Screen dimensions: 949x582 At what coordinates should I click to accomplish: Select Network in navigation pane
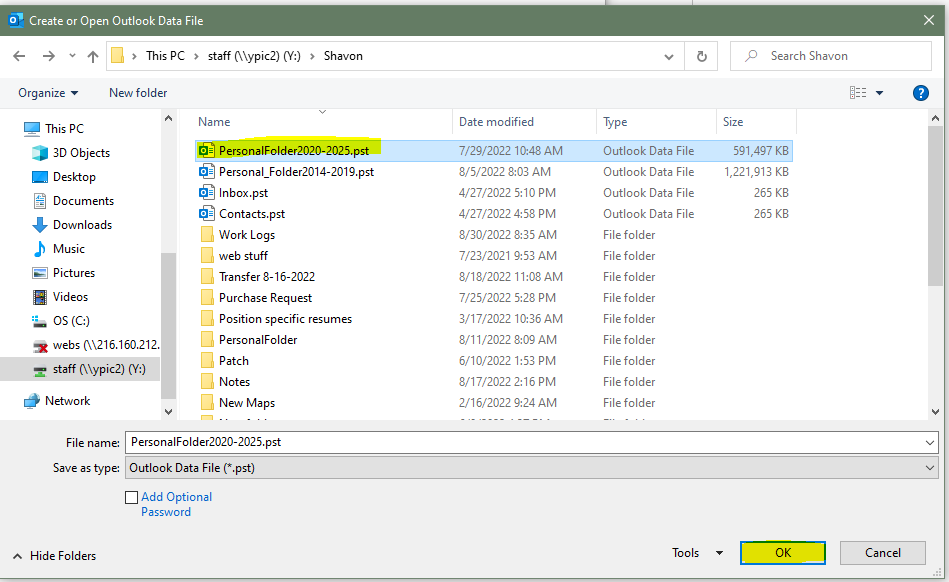click(x=67, y=401)
